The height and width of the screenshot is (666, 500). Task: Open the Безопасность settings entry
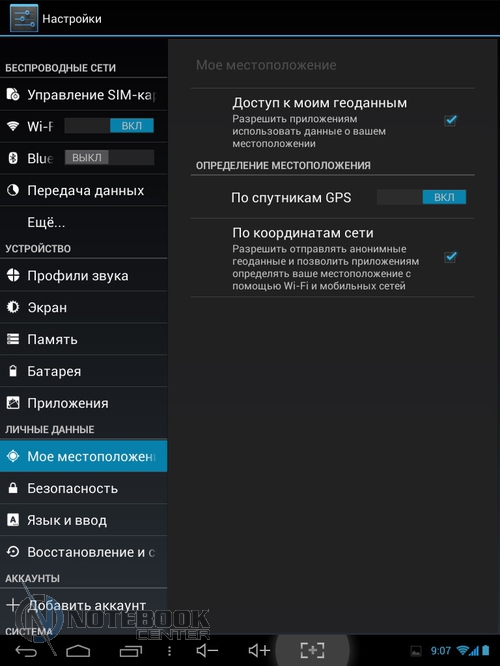coord(84,488)
